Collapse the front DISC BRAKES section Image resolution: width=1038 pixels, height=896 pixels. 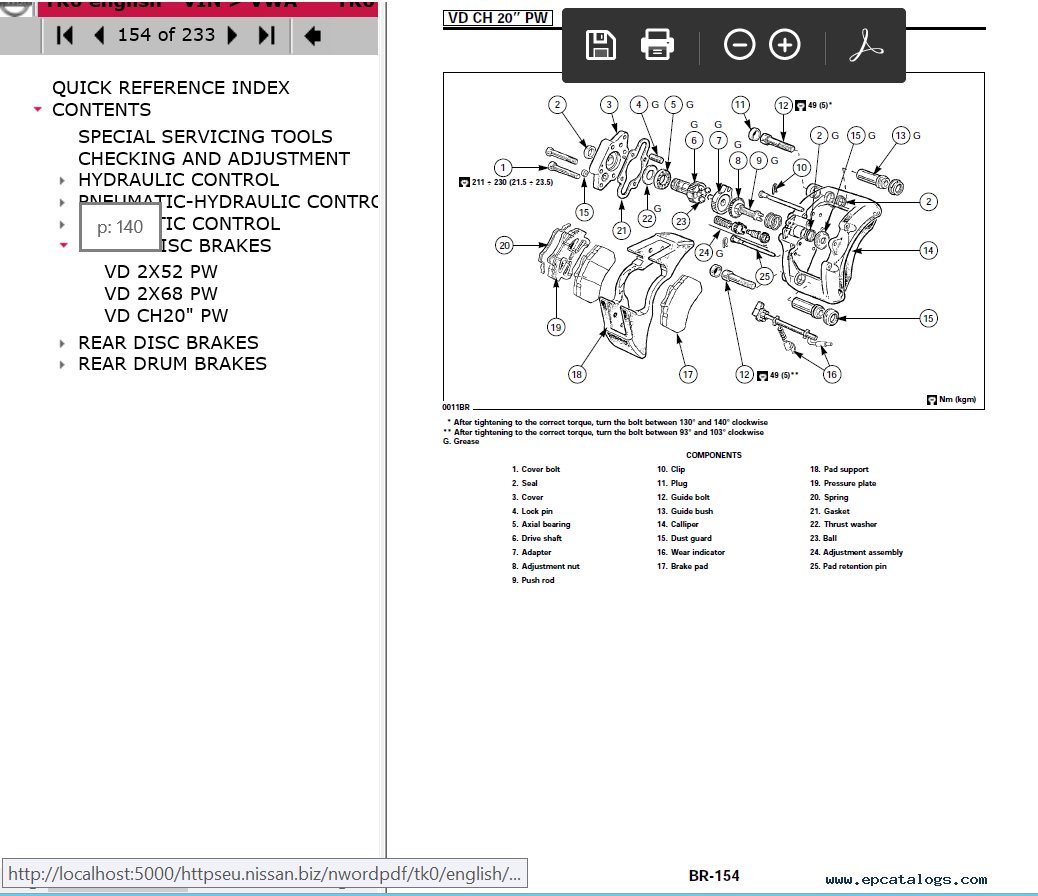64,246
